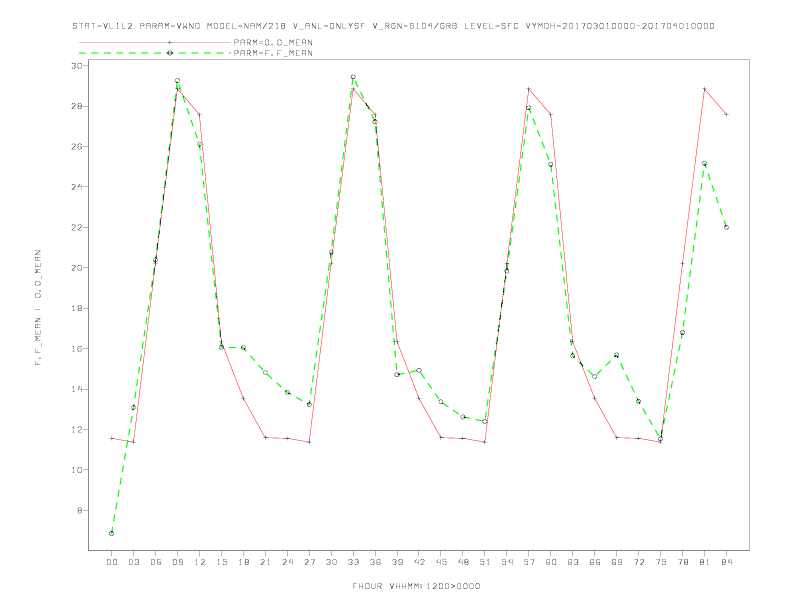This screenshot has height=612, width=792.
Task: Click x-axis forecast hour label 63
Action: [573, 562]
